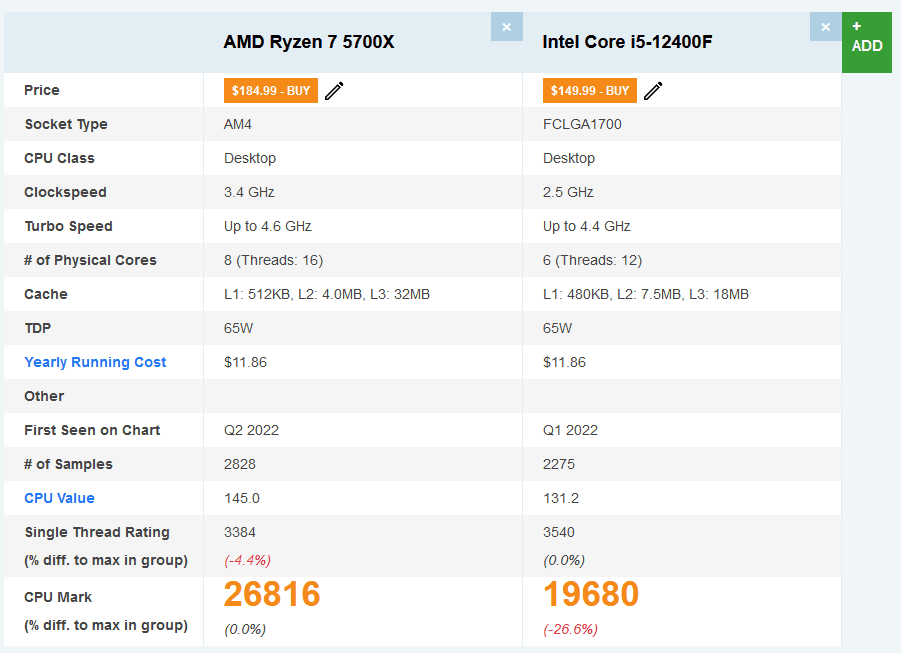The image size is (901, 653).
Task: Click the 2828 samples value
Action: click(240, 464)
